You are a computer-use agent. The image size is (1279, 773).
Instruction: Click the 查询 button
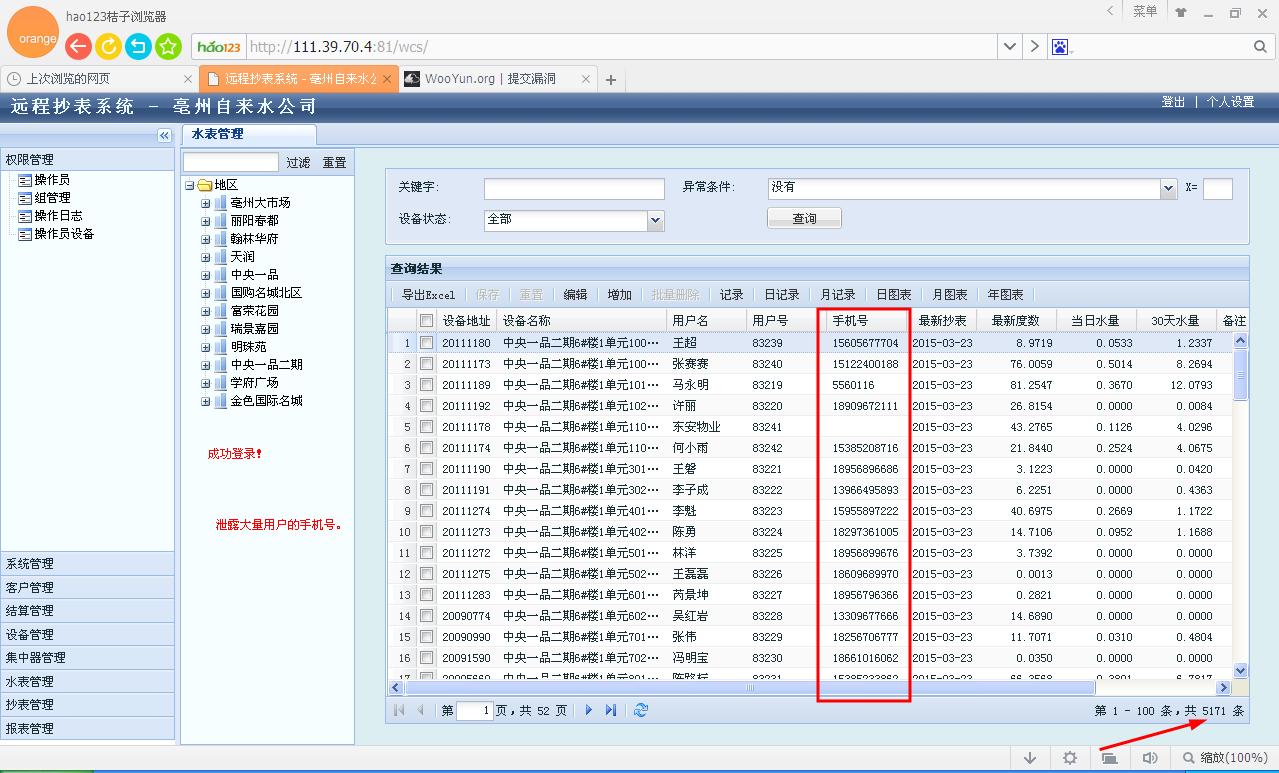(804, 219)
